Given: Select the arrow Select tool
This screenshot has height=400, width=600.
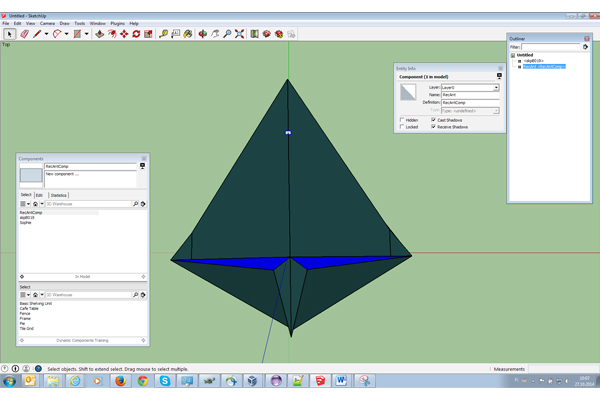Looking at the screenshot, I should pos(9,34).
